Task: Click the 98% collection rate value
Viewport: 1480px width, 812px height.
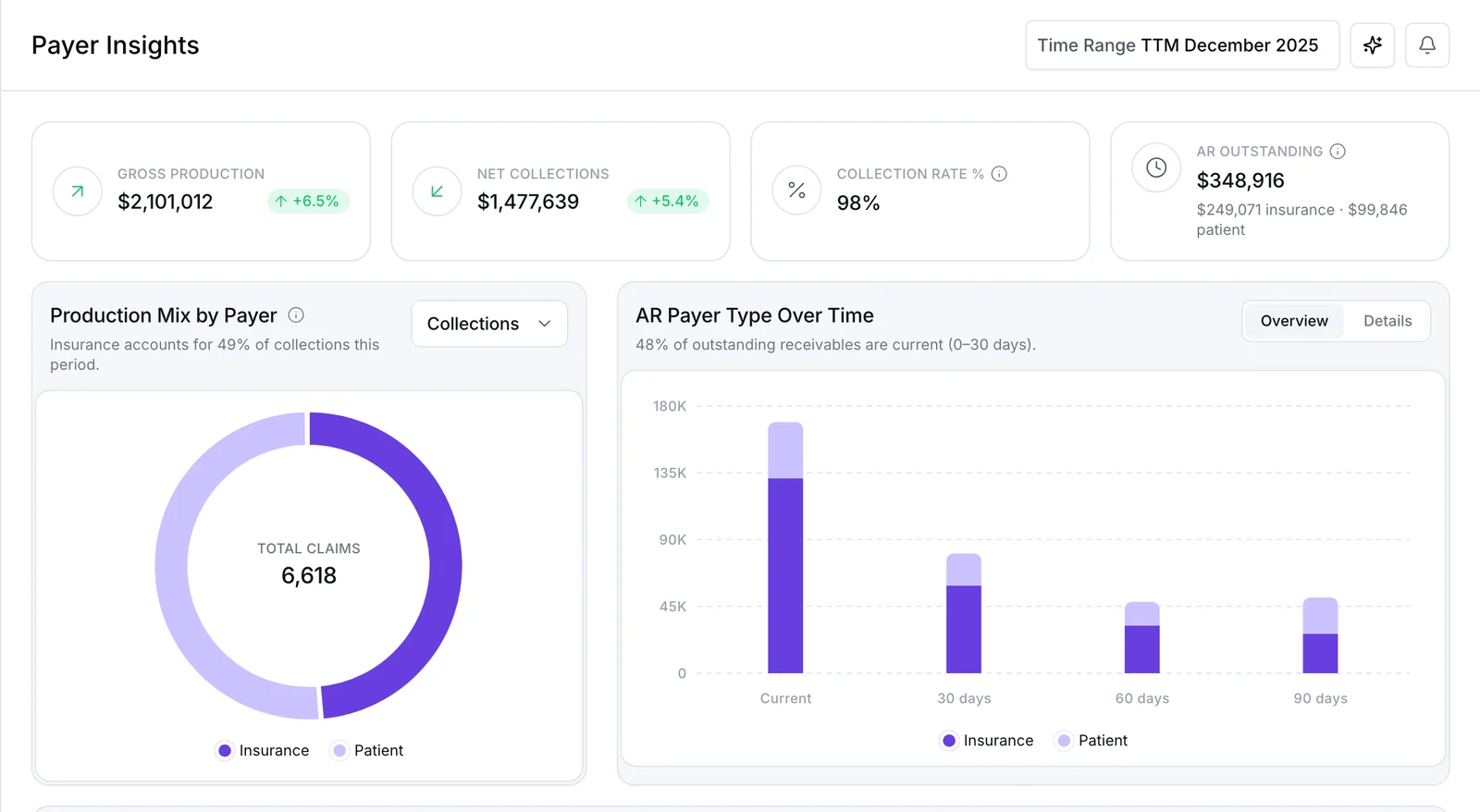Action: click(x=858, y=203)
